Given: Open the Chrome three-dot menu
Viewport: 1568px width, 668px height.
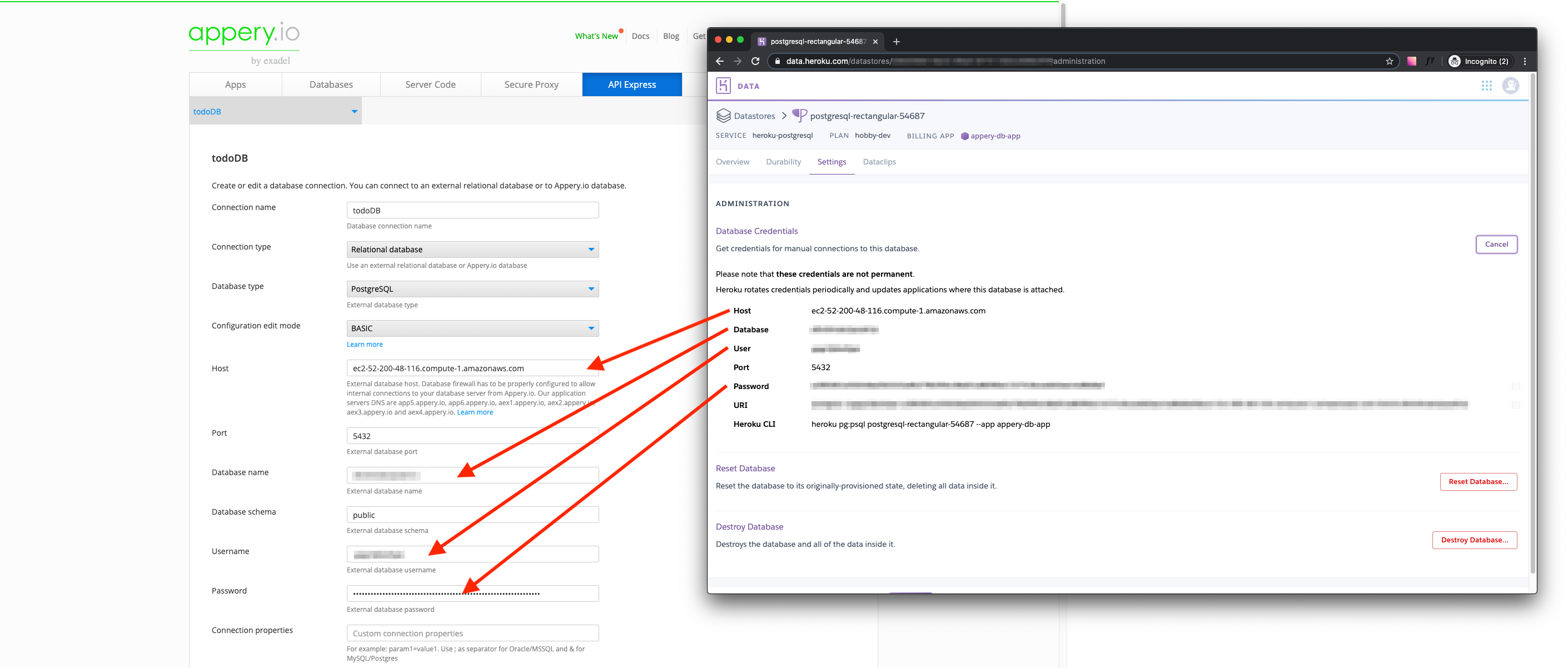Looking at the screenshot, I should point(1524,62).
